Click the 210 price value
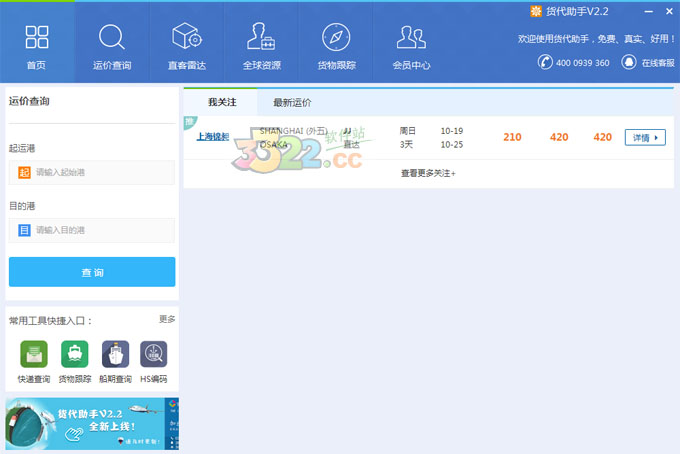 coord(512,137)
